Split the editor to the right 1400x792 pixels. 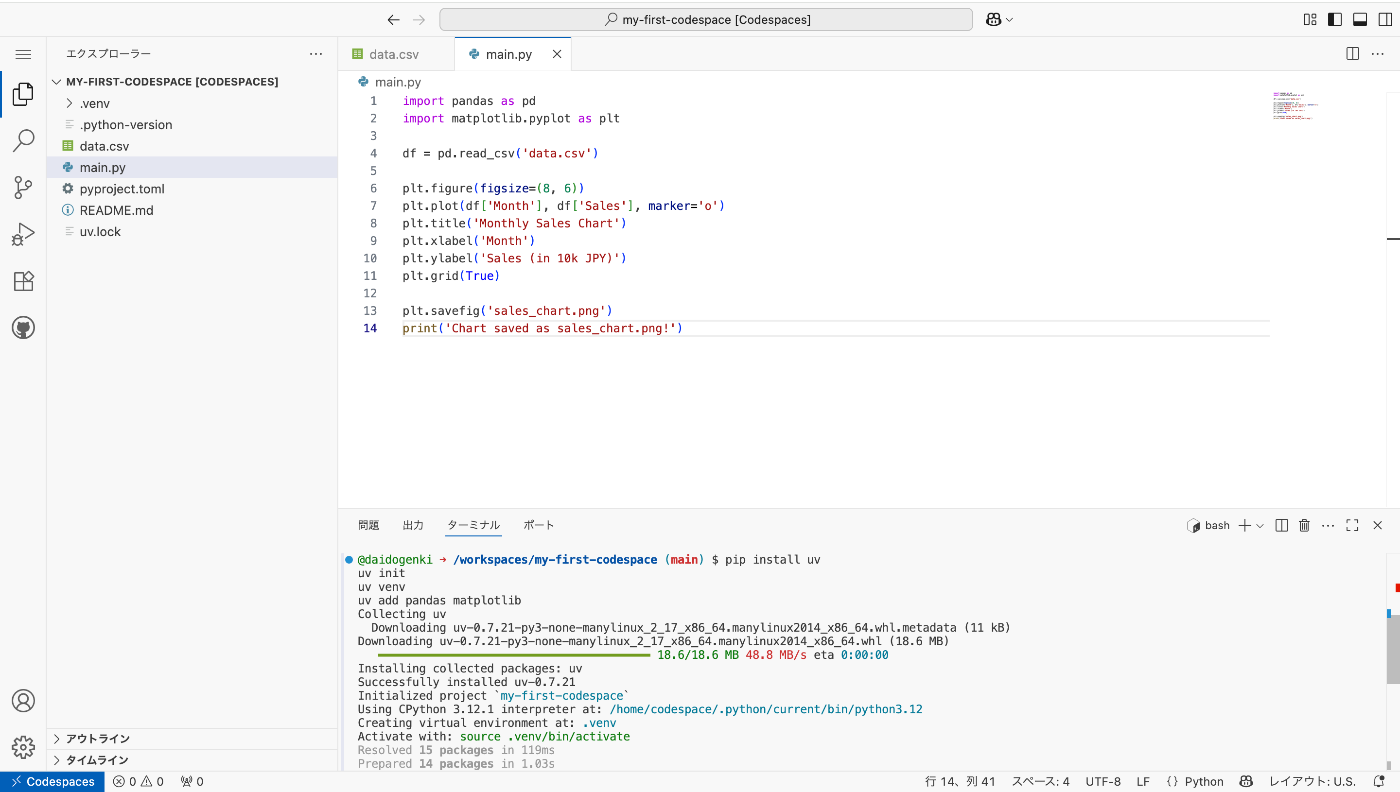[x=1353, y=54]
